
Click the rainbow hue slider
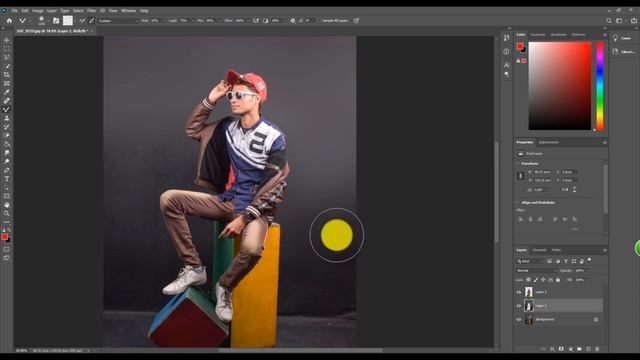click(x=600, y=86)
